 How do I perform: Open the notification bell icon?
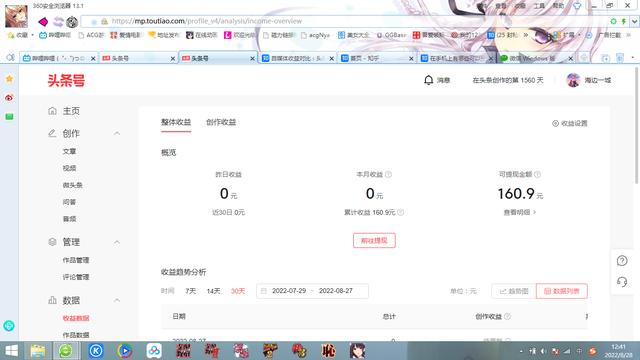point(428,80)
